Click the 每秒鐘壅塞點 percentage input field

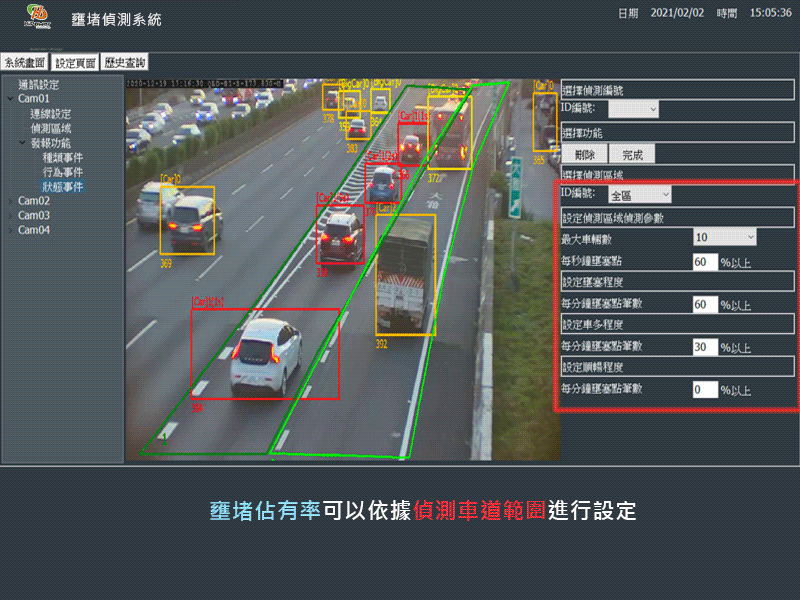705,262
